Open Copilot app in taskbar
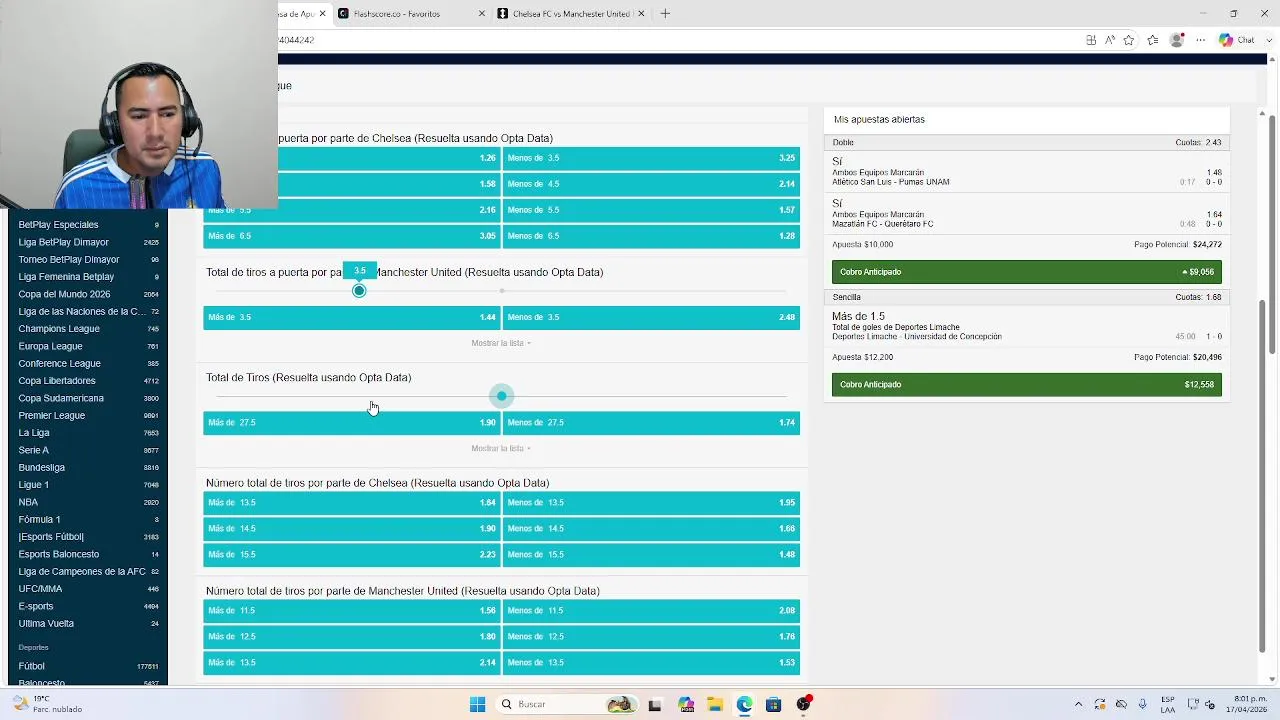This screenshot has height=720, width=1280. (x=686, y=704)
